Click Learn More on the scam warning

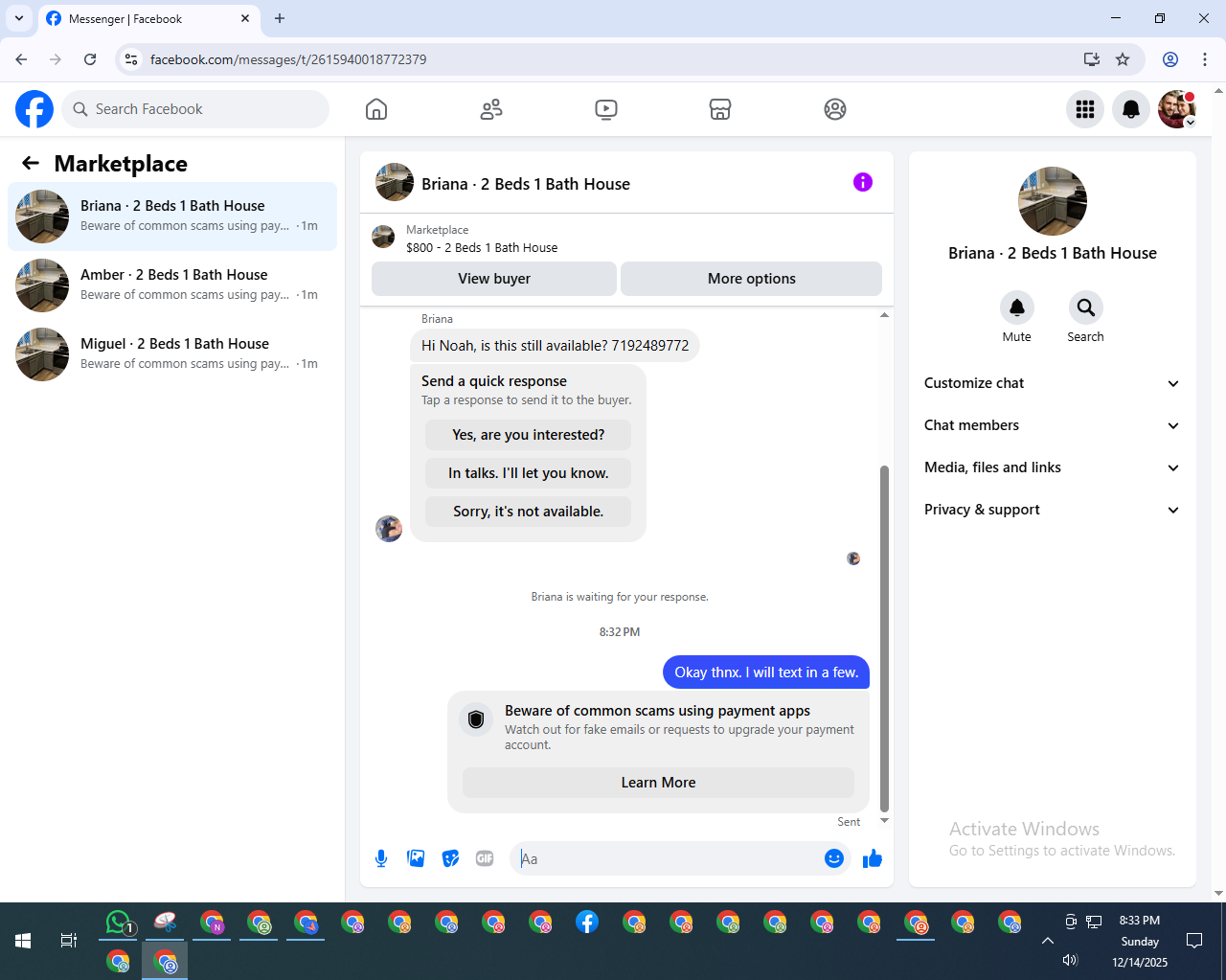tap(659, 783)
